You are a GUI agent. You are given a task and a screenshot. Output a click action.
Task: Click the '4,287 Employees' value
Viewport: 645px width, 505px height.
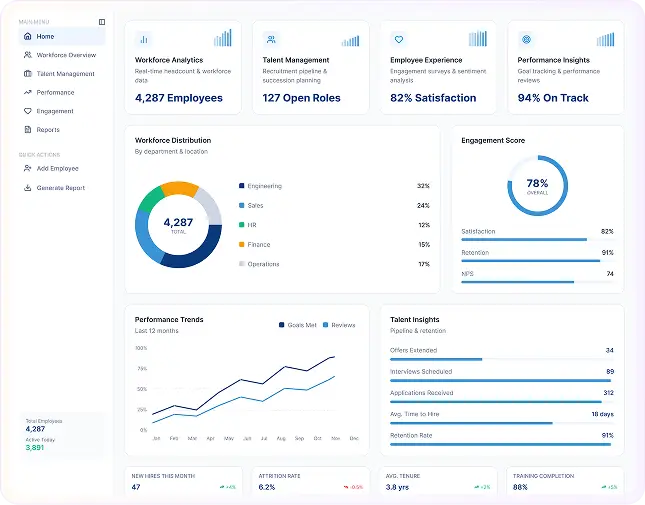pos(179,98)
